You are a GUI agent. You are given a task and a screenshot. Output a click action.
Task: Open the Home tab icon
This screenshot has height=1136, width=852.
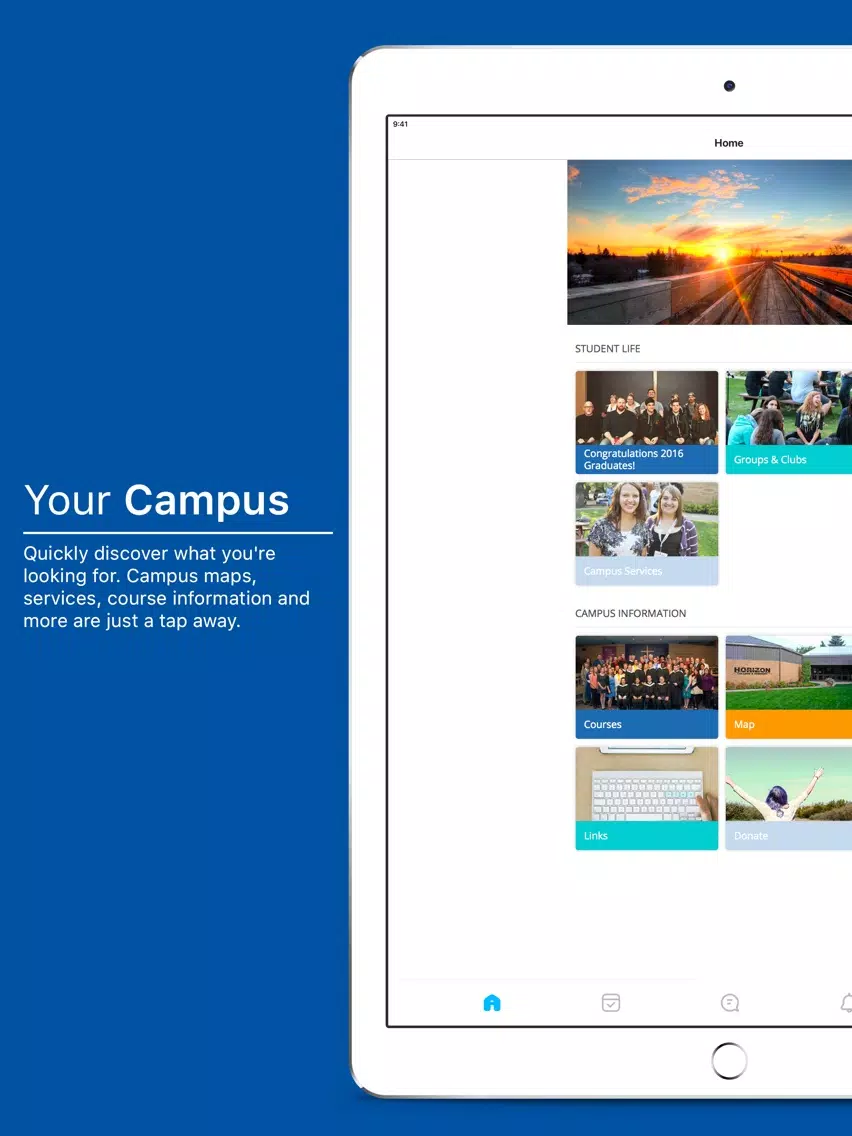(492, 1003)
